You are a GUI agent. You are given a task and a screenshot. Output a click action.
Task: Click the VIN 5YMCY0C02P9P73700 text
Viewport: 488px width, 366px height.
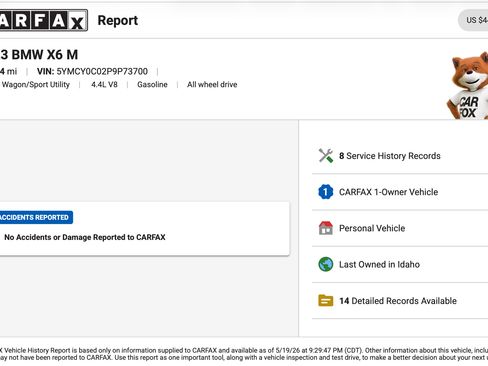(x=92, y=71)
